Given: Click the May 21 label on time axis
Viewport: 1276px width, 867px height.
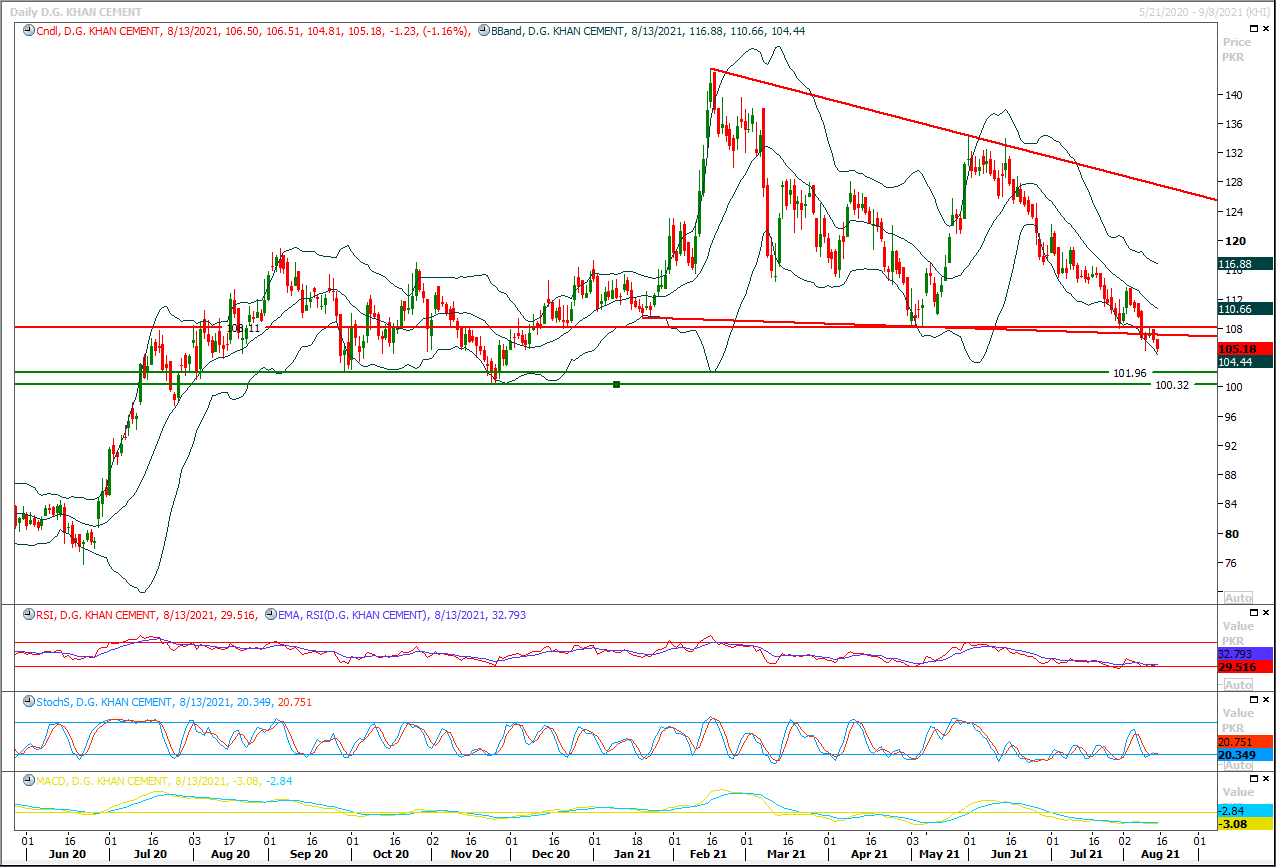Looking at the screenshot, I should [939, 854].
